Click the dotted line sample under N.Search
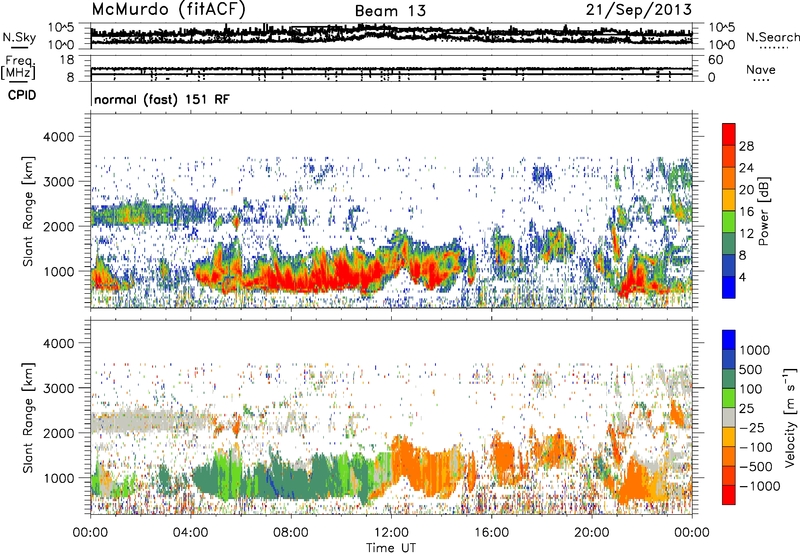800x554 pixels. 774,48
